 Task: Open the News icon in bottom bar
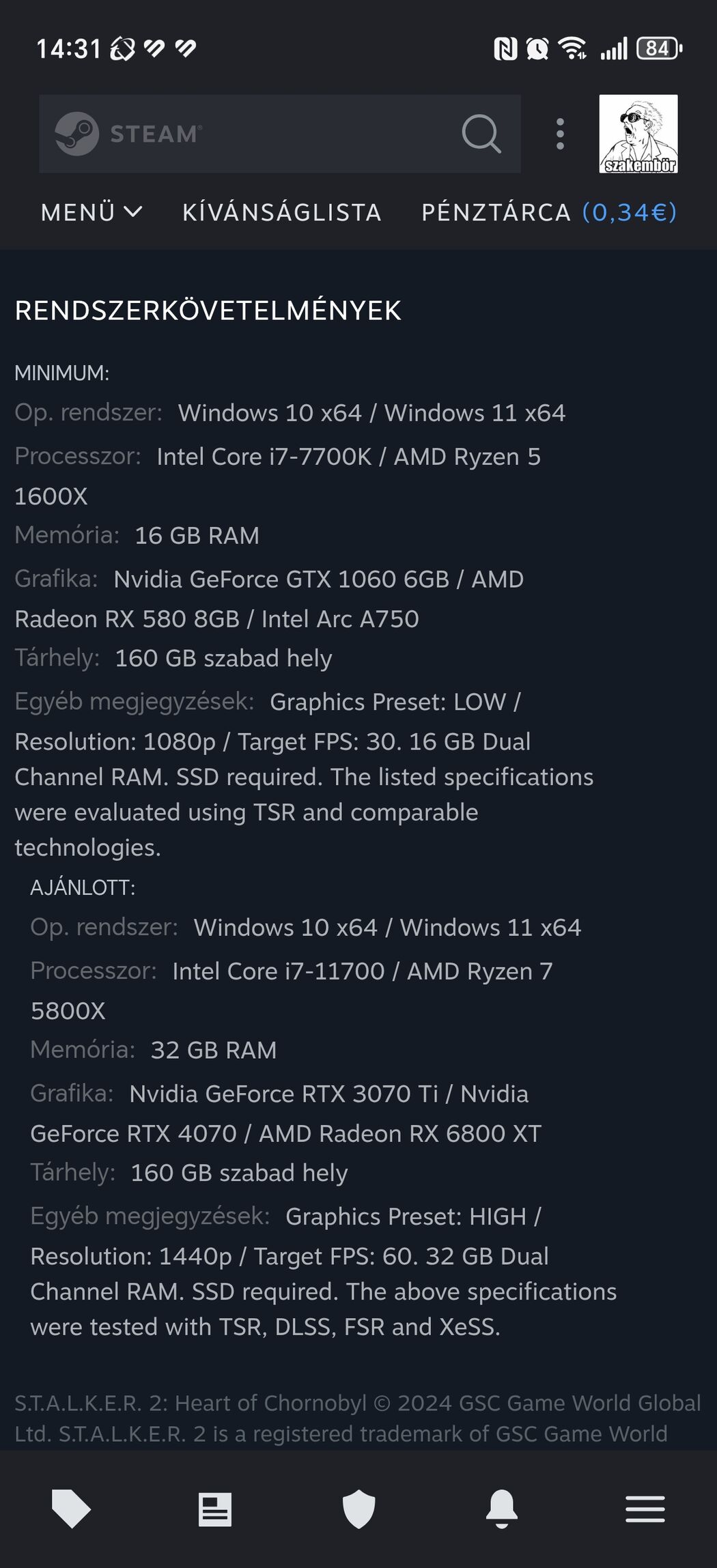[215, 1509]
